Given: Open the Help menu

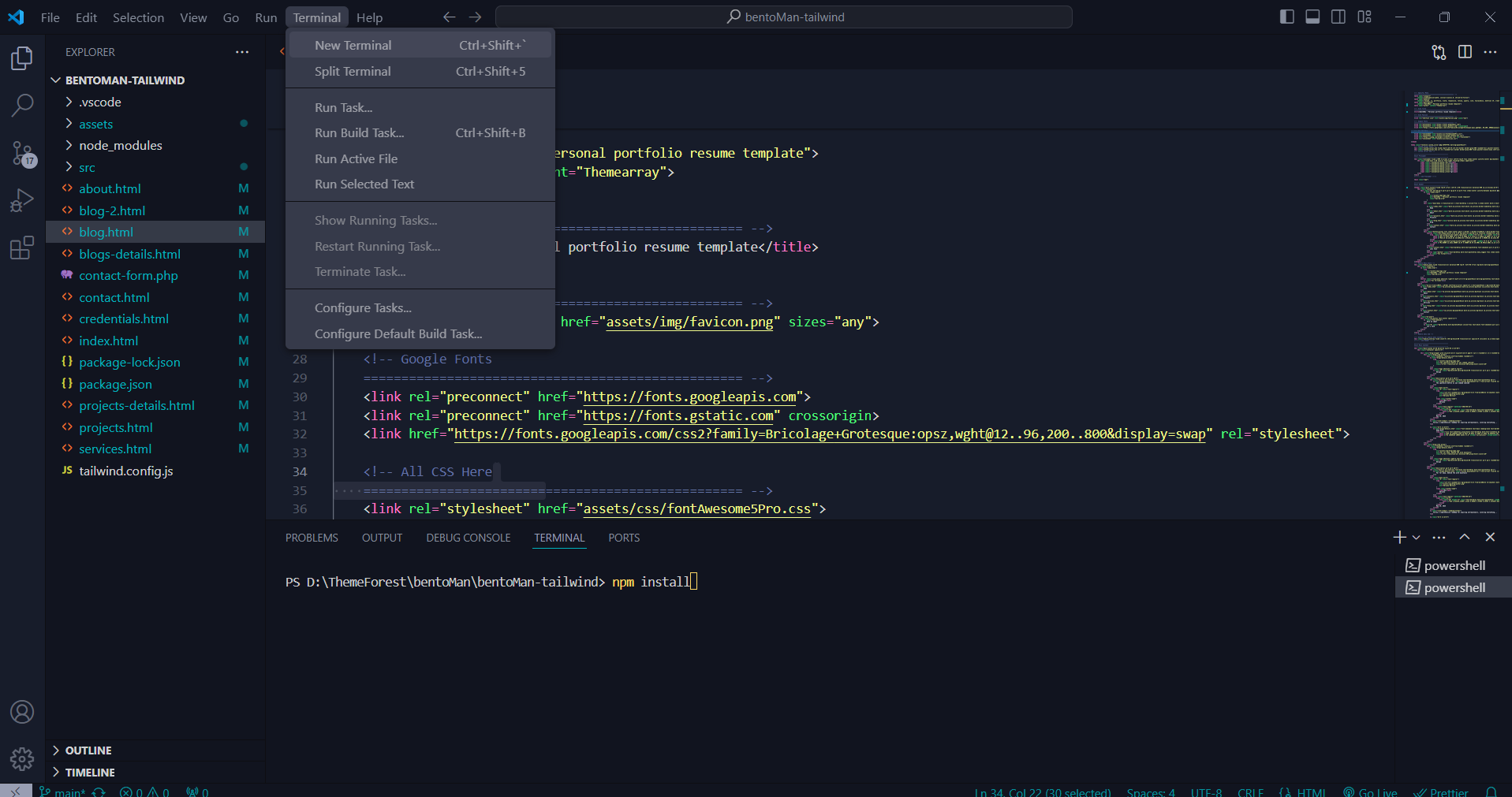Looking at the screenshot, I should point(369,17).
